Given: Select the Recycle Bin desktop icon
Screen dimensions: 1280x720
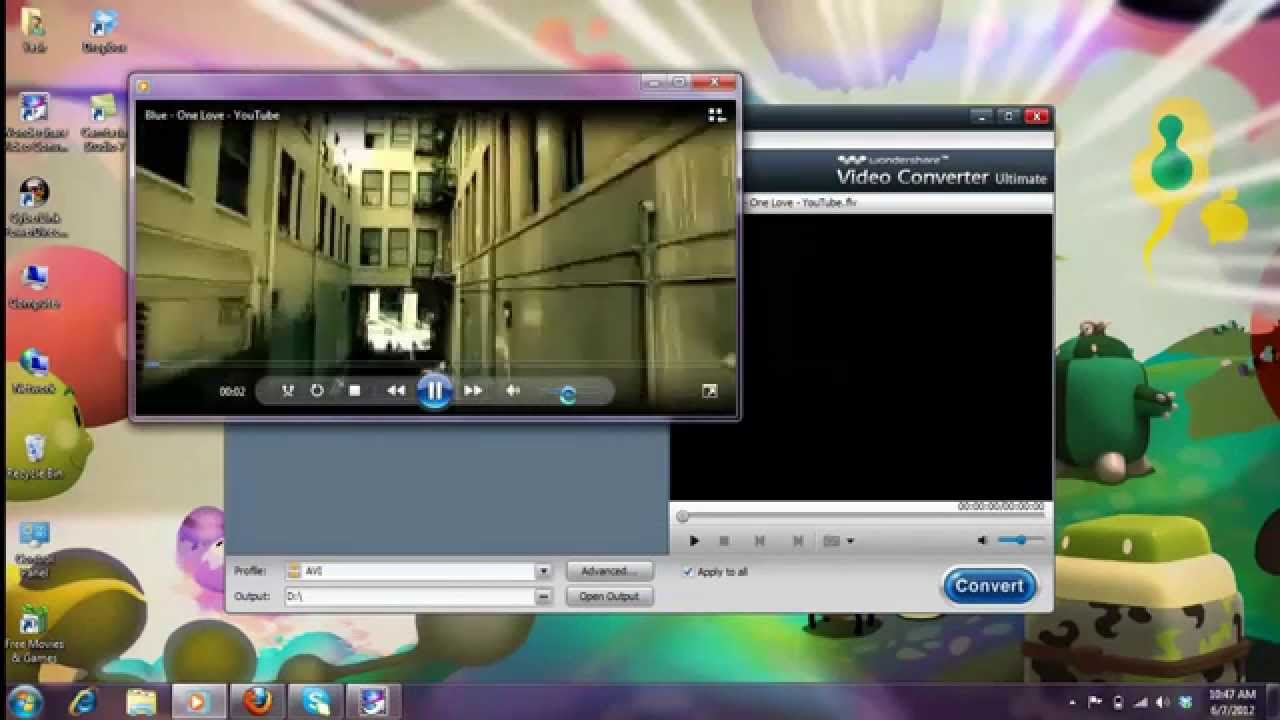Looking at the screenshot, I should pyautogui.click(x=35, y=457).
